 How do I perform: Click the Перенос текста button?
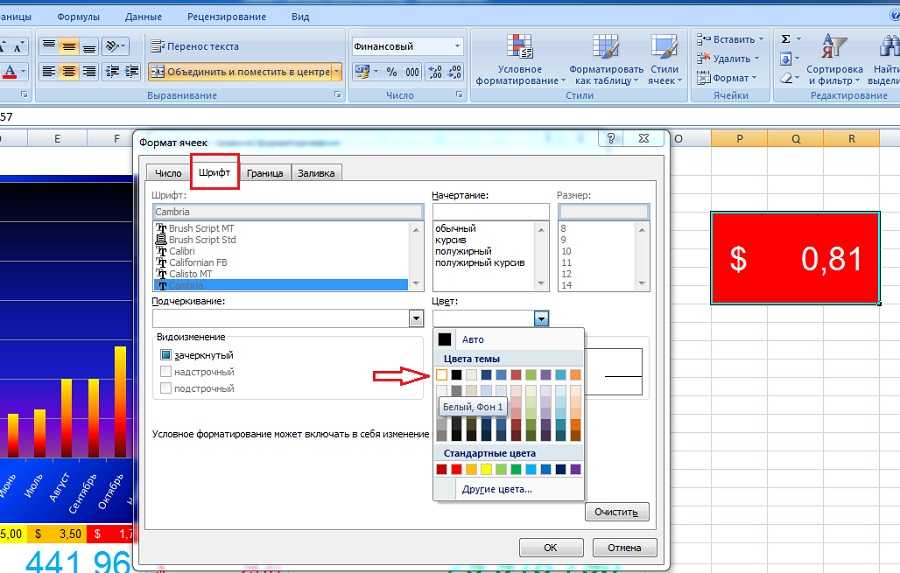coord(195,46)
